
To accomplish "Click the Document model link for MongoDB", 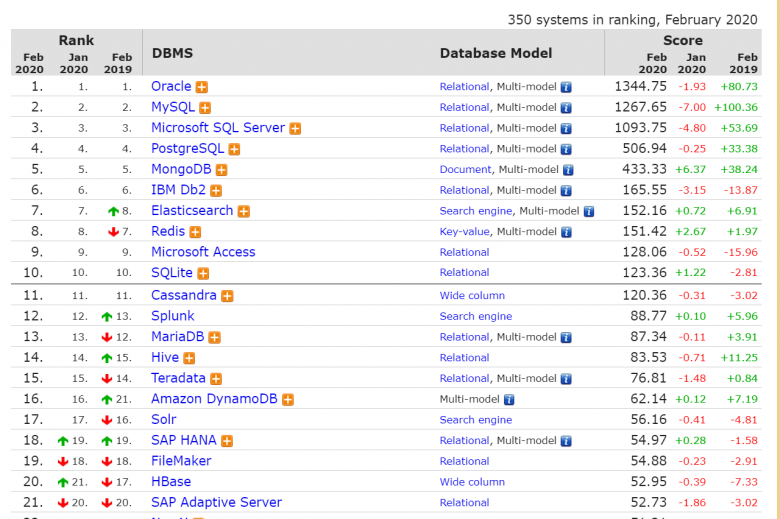I will tap(465, 170).
